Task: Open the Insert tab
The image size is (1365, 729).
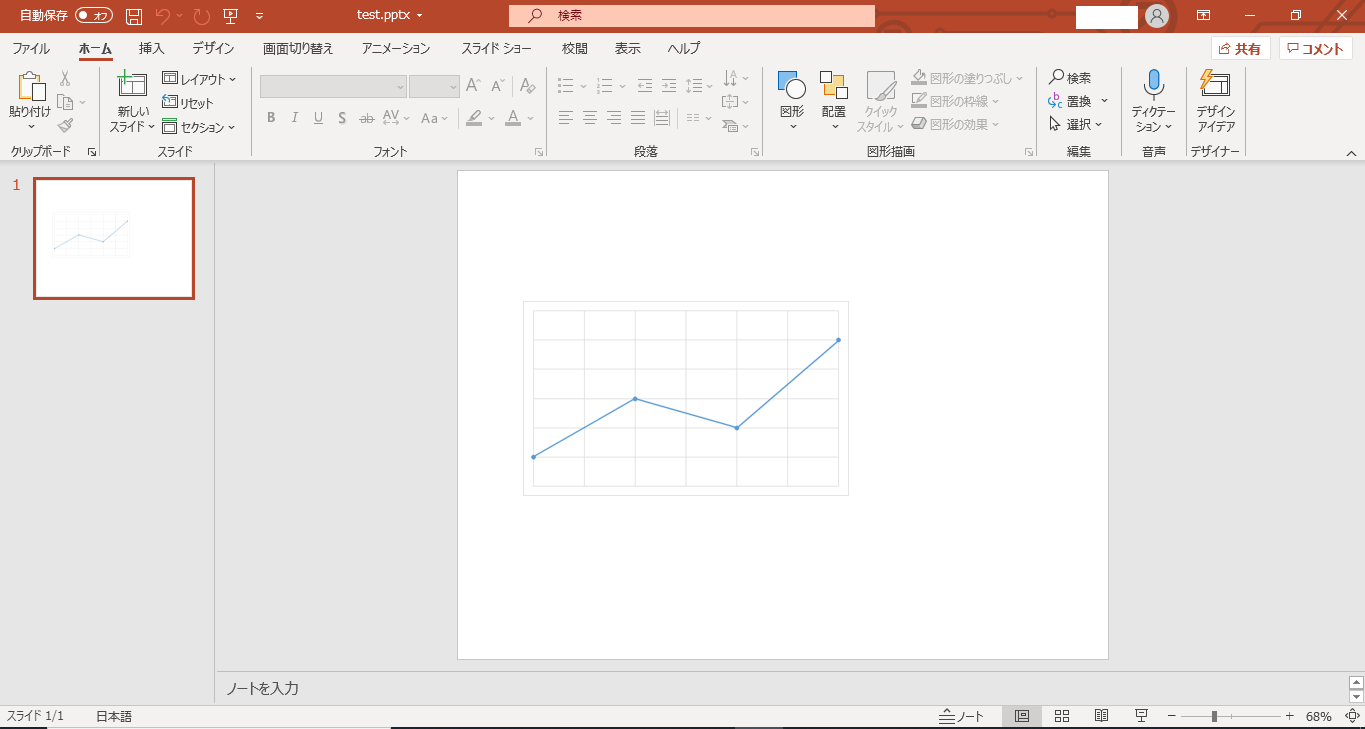Action: 152,48
